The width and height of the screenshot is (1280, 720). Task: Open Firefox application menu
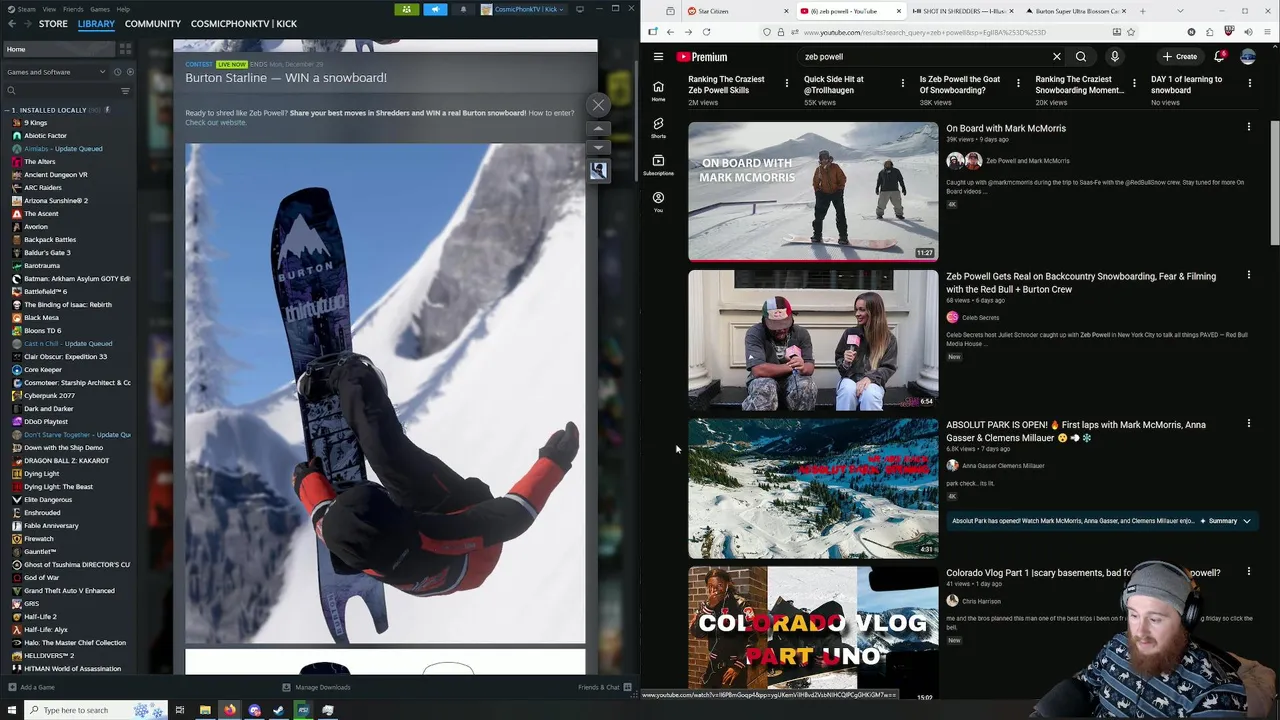[x=1267, y=32]
